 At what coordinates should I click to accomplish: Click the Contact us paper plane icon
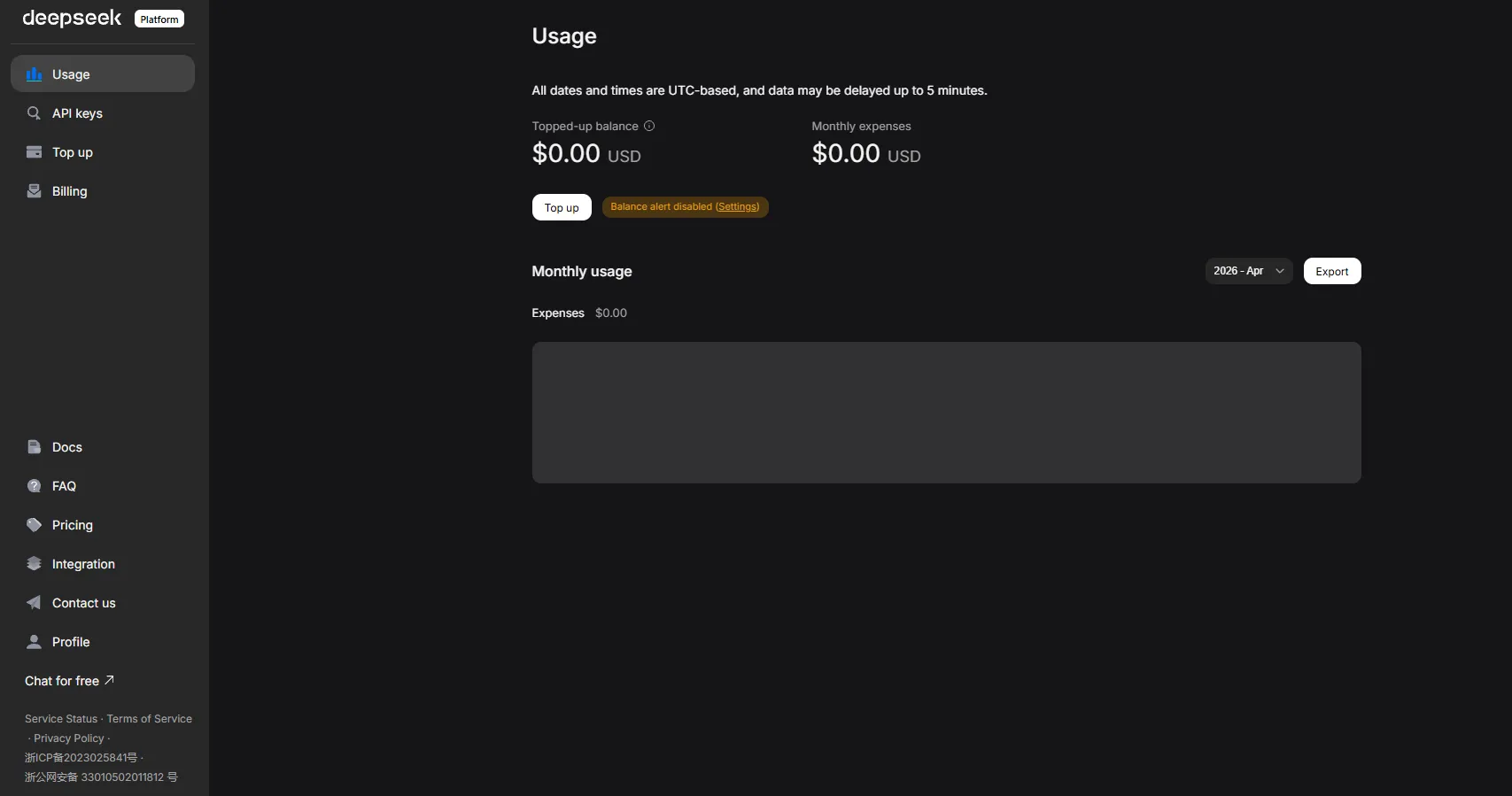35,603
